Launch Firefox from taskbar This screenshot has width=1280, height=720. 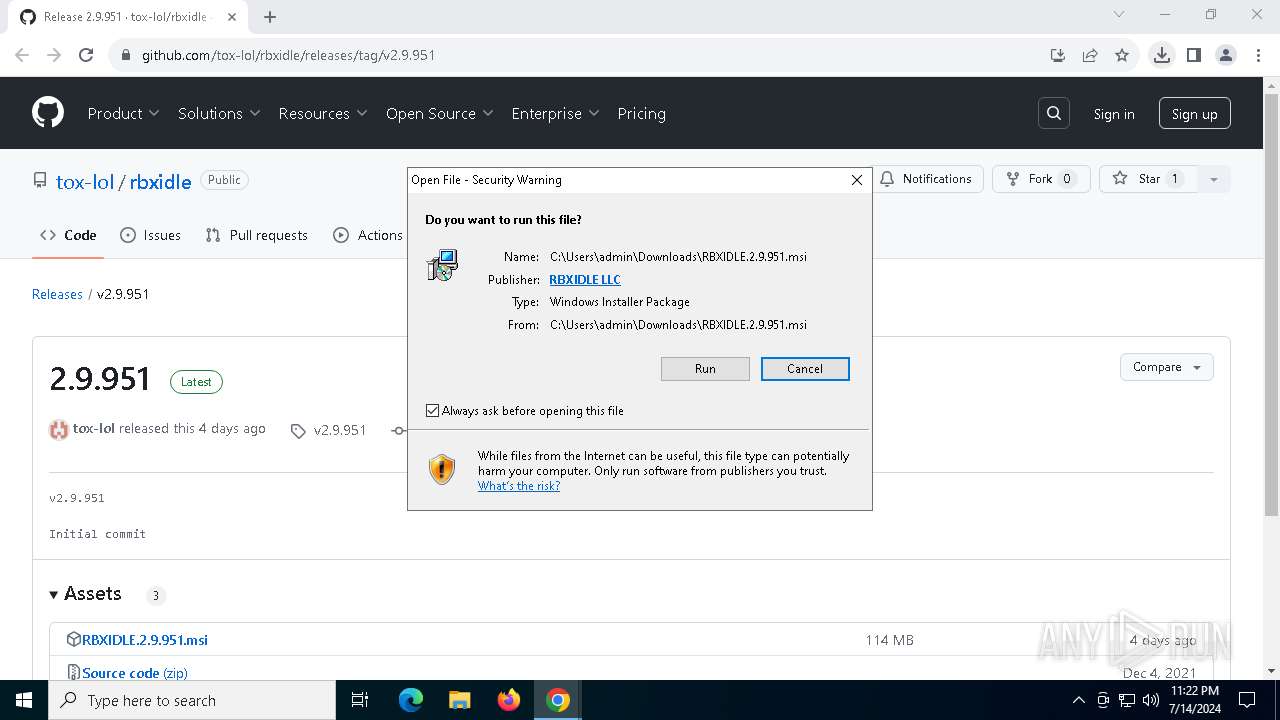(509, 700)
